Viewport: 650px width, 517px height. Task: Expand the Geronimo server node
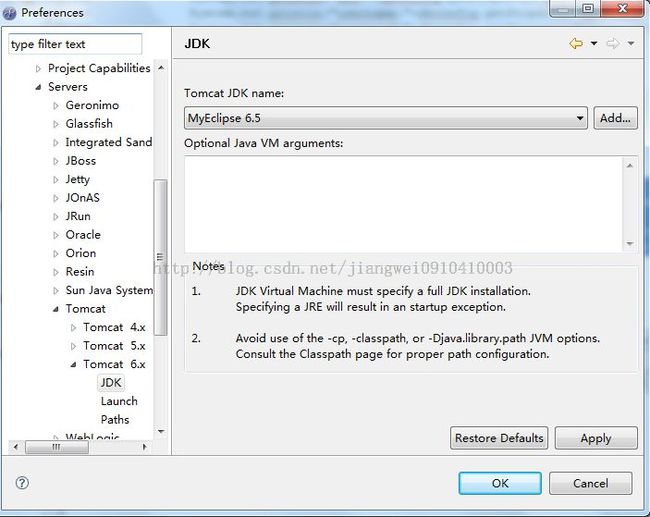(56, 106)
